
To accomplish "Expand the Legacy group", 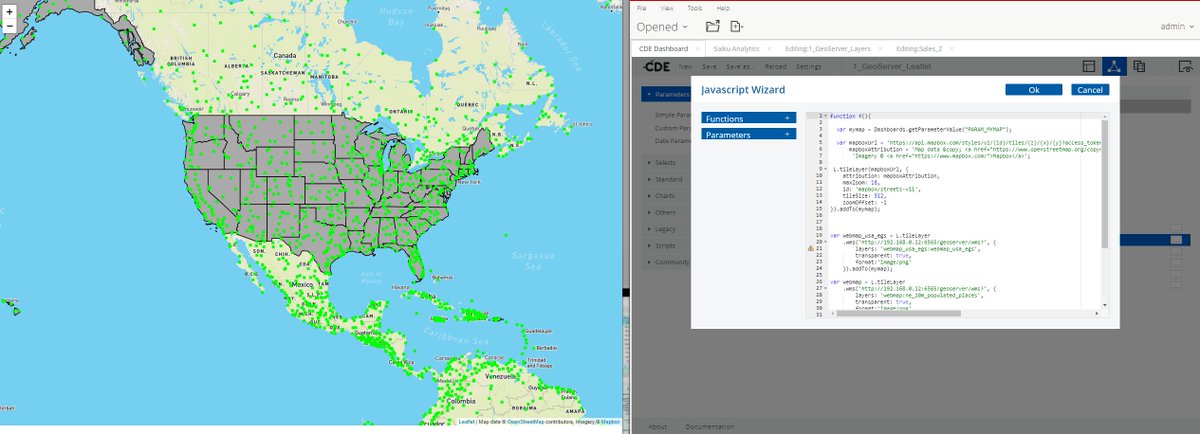I will (x=666, y=229).
